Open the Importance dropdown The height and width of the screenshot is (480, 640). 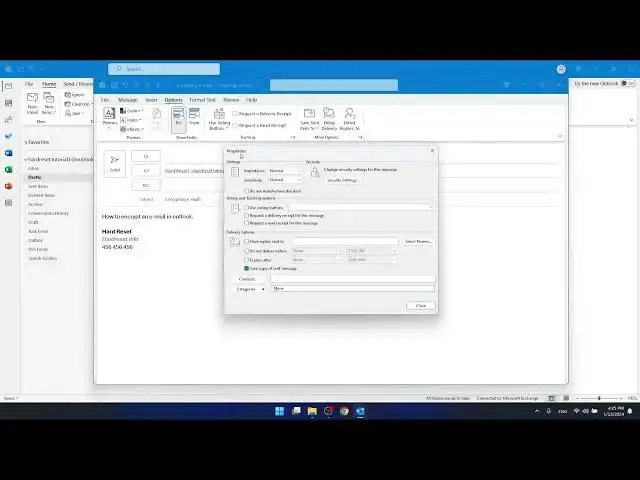point(285,171)
